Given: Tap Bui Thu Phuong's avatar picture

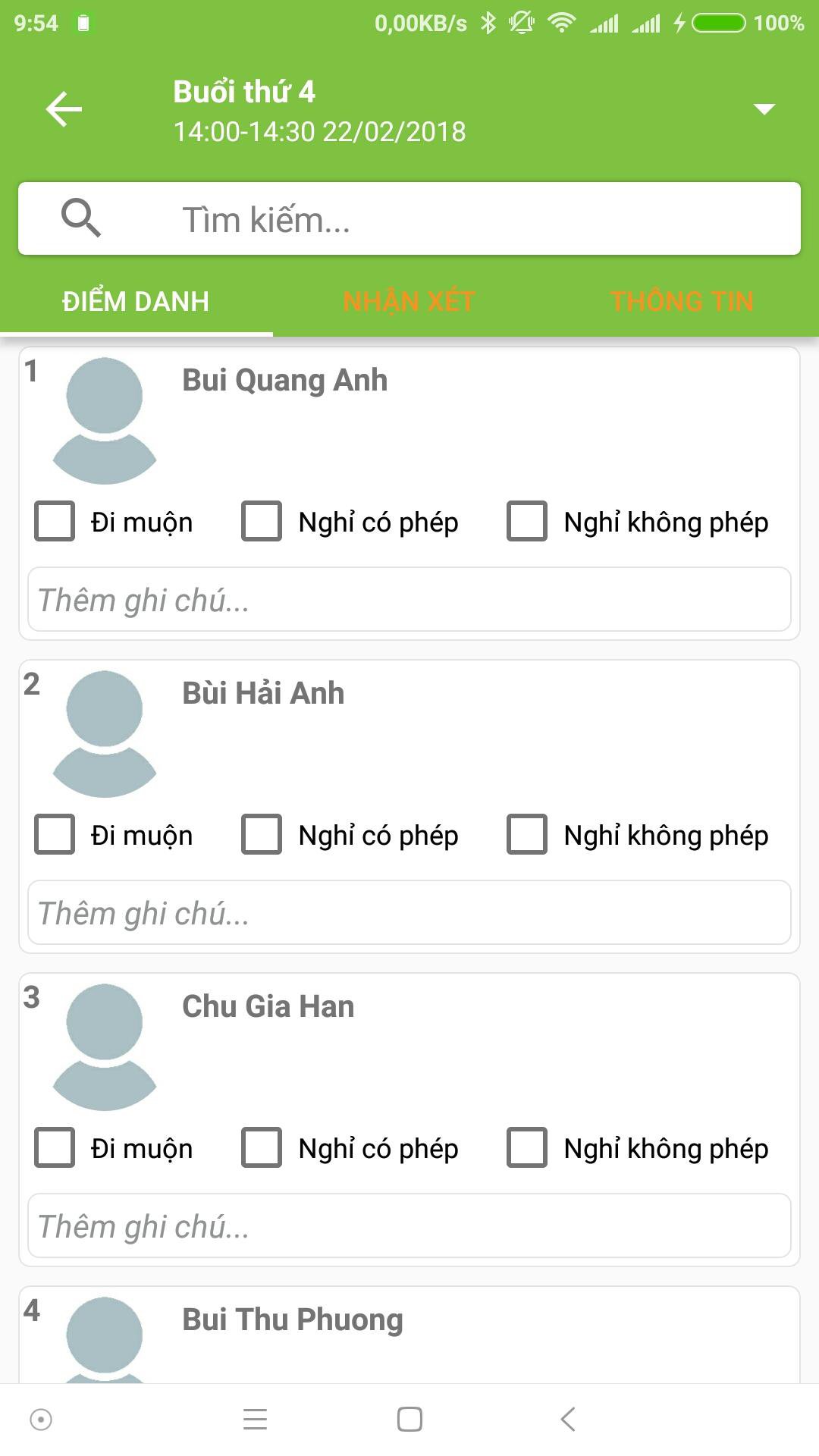Looking at the screenshot, I should 105,1338.
